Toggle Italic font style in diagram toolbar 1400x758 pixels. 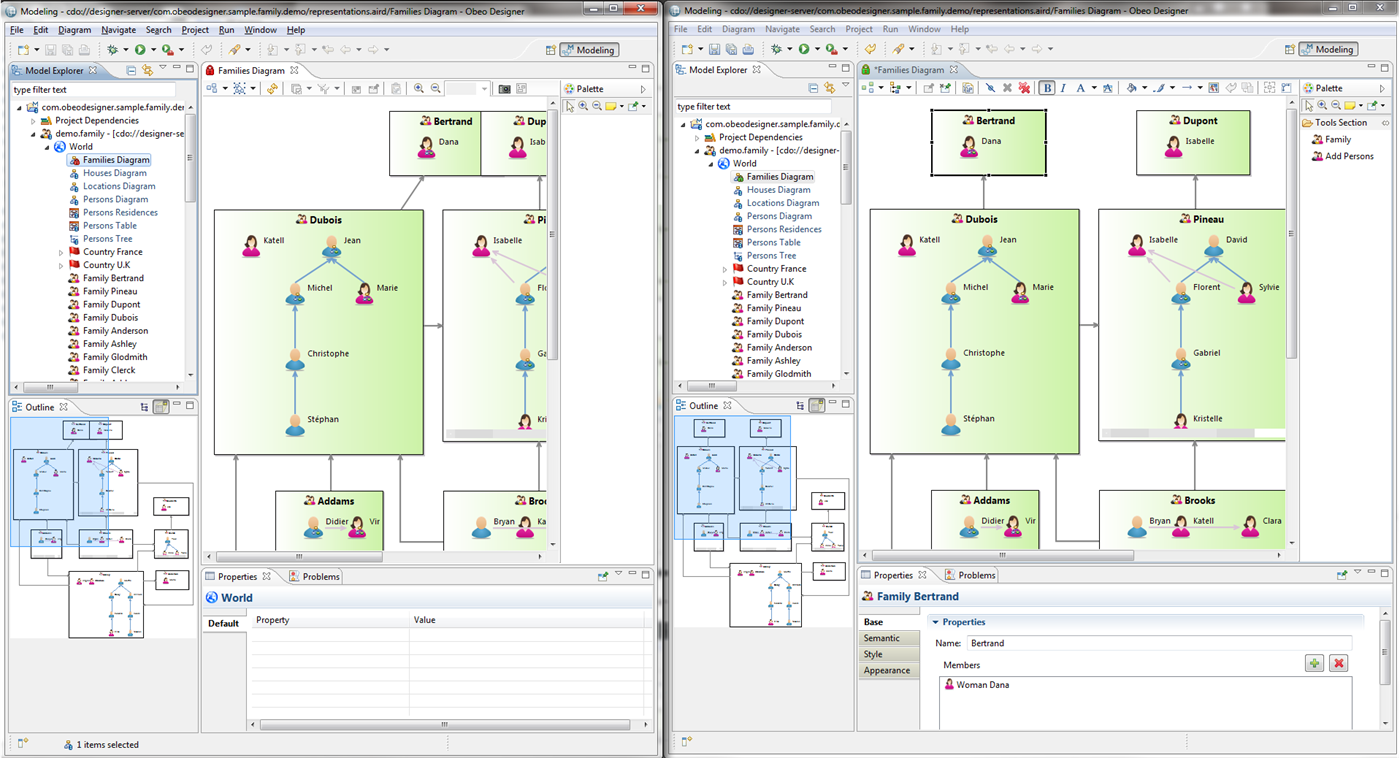(x=1063, y=88)
